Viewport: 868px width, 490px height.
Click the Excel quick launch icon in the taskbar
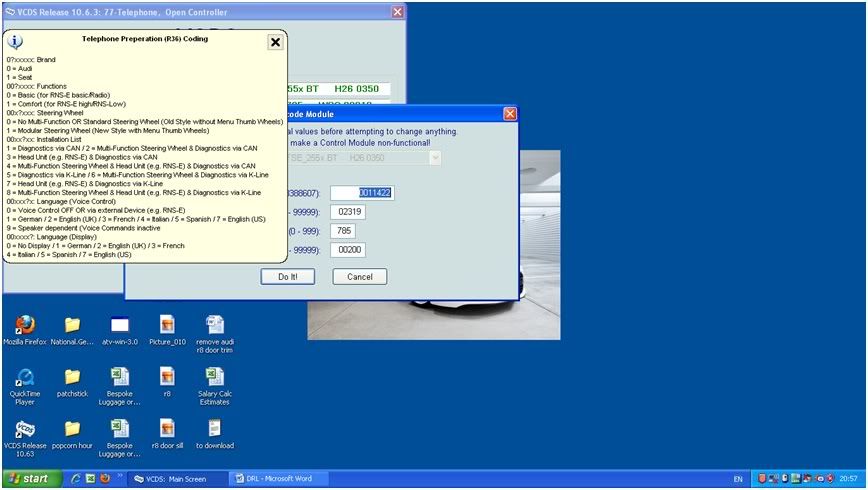[90, 479]
